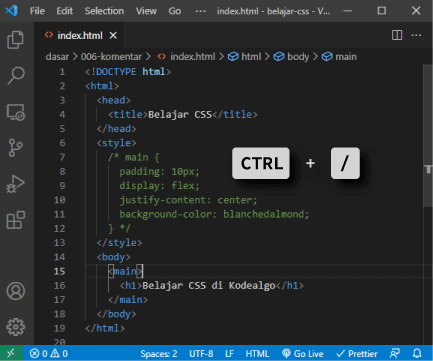Open the Search view

click(16, 76)
